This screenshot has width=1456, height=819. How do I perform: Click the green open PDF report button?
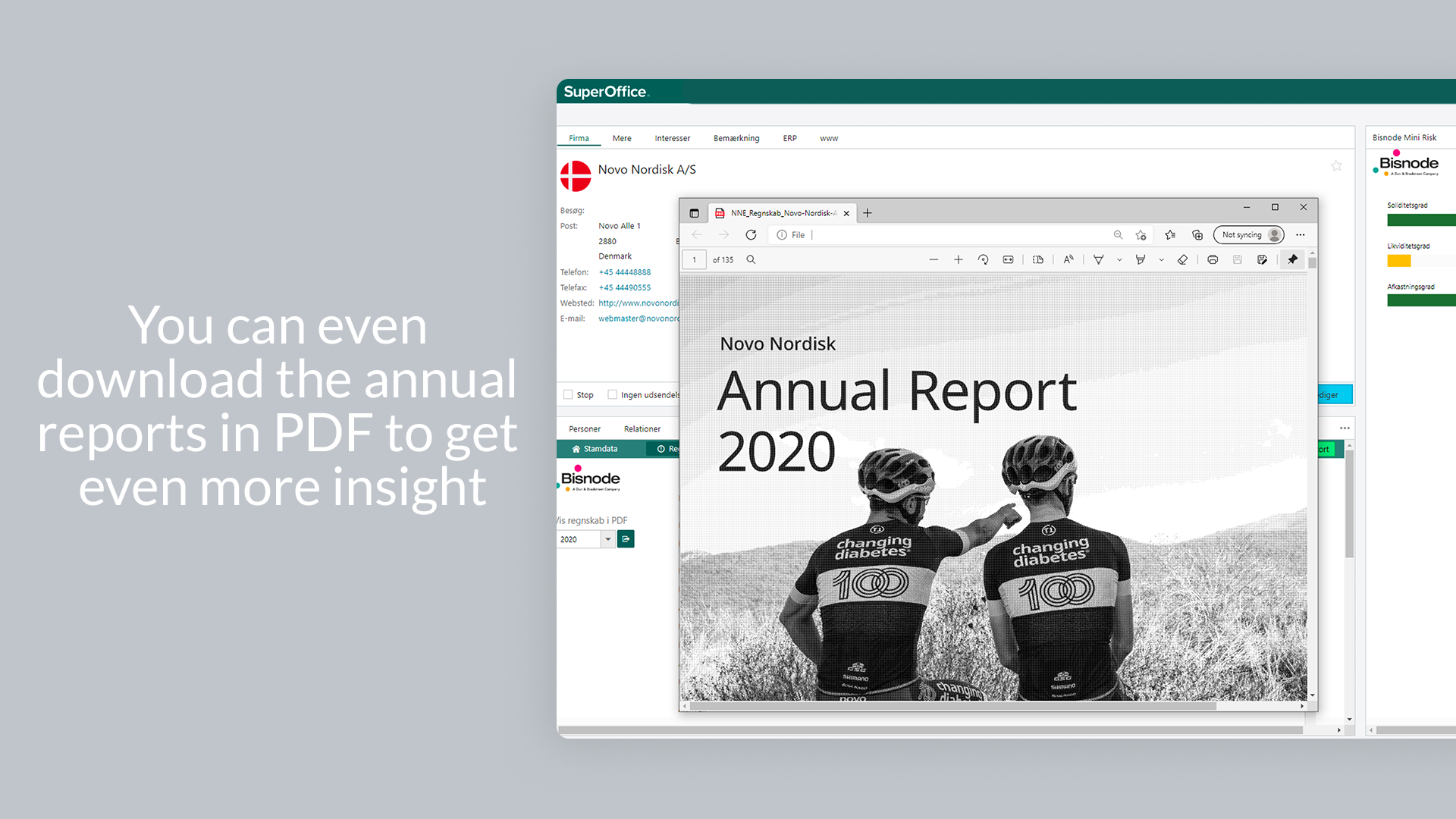(626, 539)
